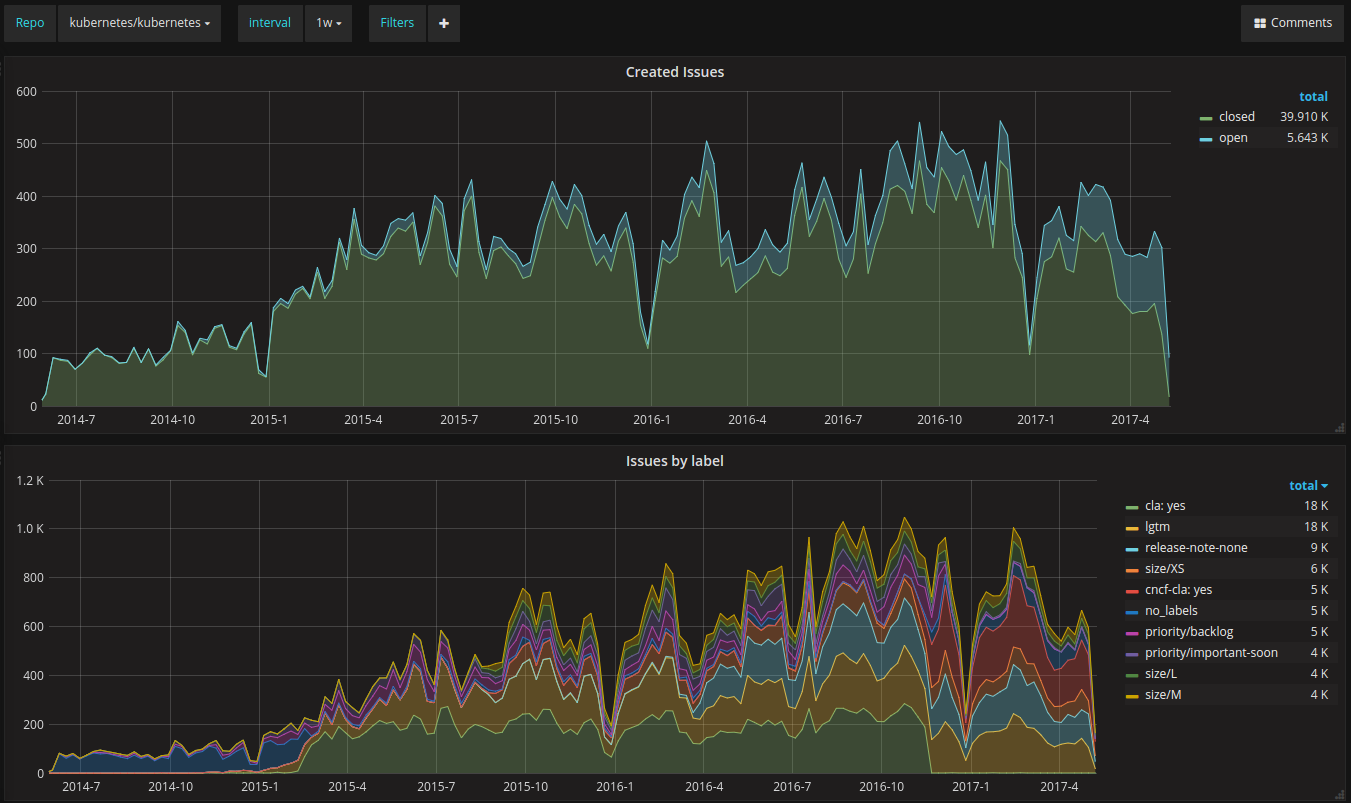1351x803 pixels.
Task: Click the cncf-cla: yes red color swatch
Action: [1132, 591]
